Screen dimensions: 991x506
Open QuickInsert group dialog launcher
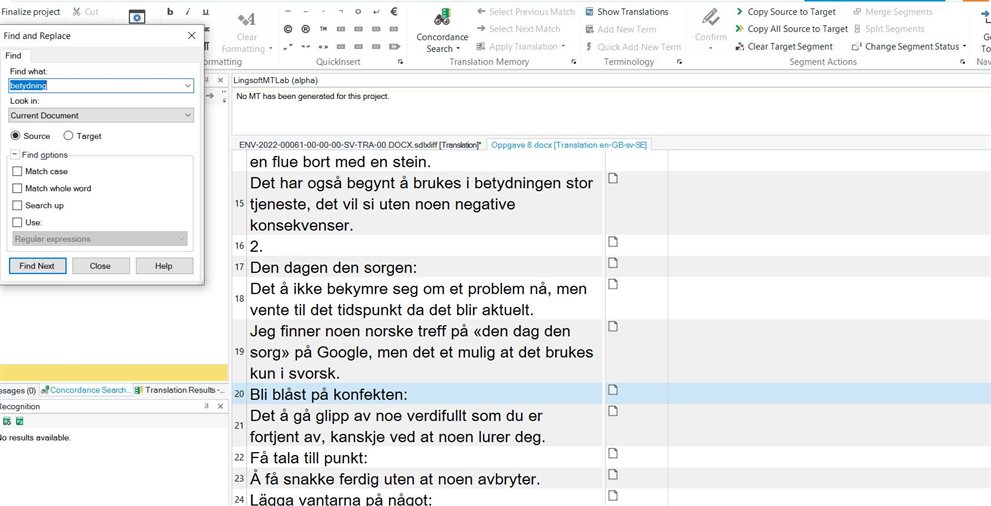coord(400,62)
